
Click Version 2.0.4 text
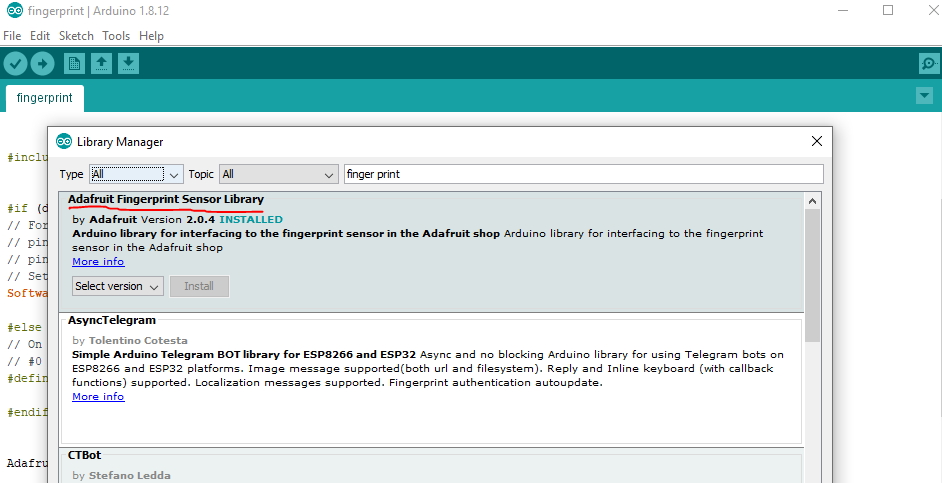click(x=177, y=219)
